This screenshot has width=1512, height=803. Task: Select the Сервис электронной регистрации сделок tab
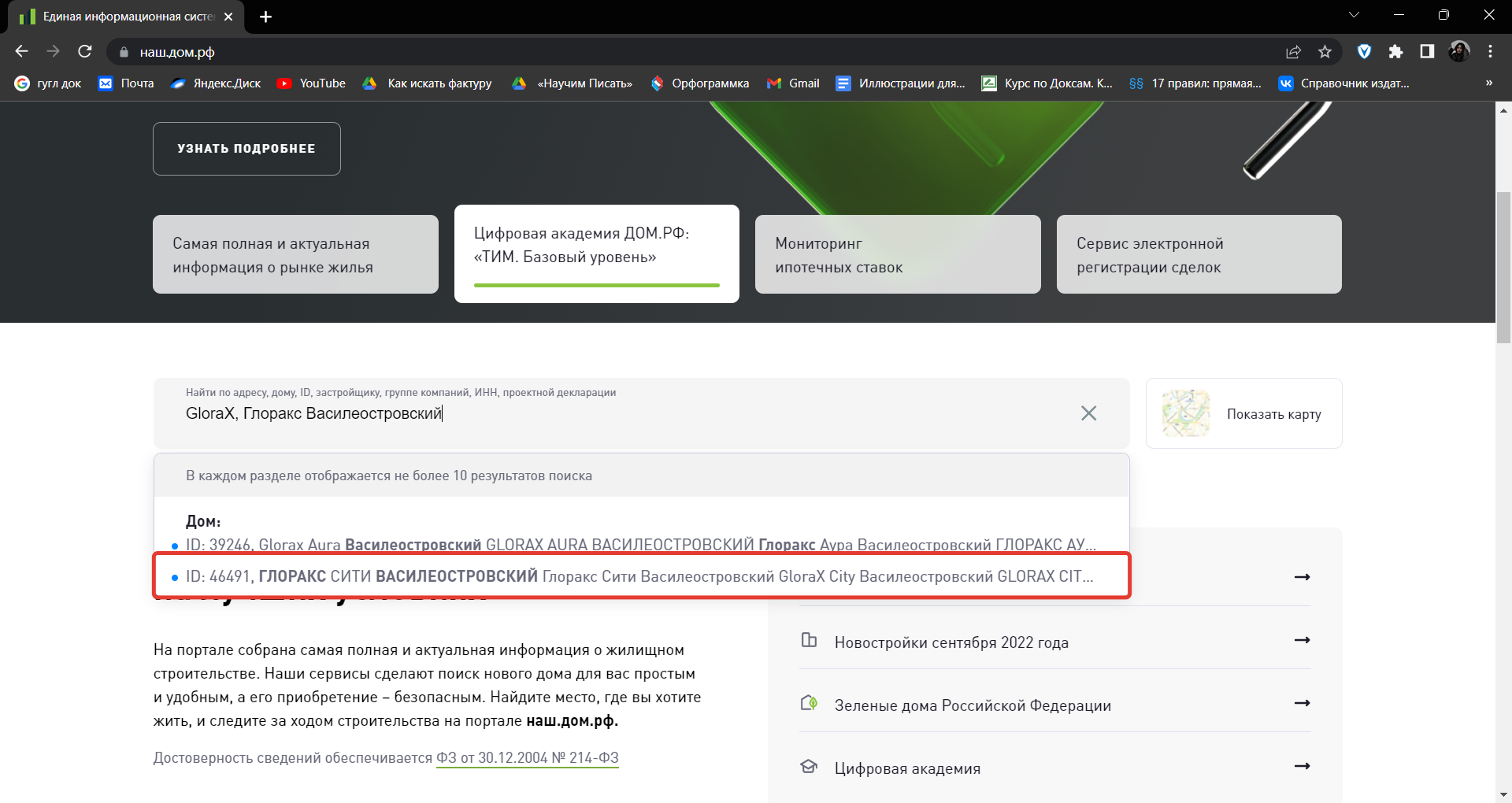click(1199, 255)
